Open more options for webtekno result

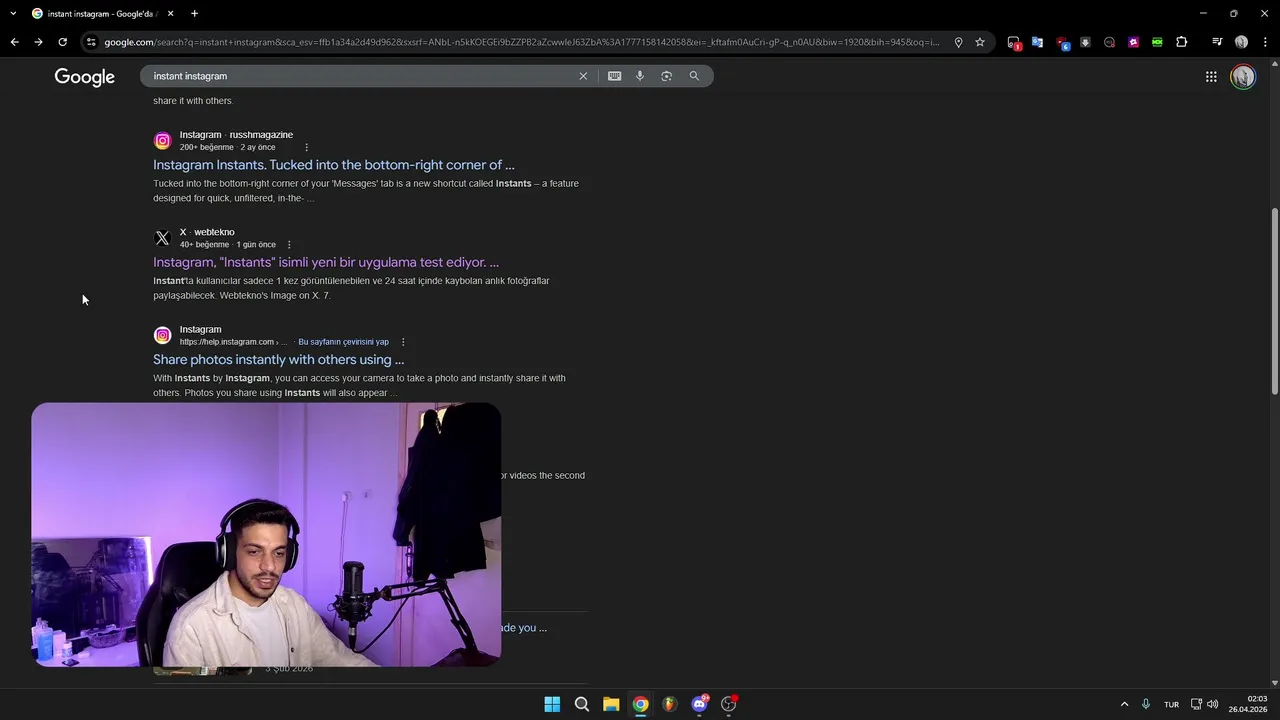[x=289, y=245]
